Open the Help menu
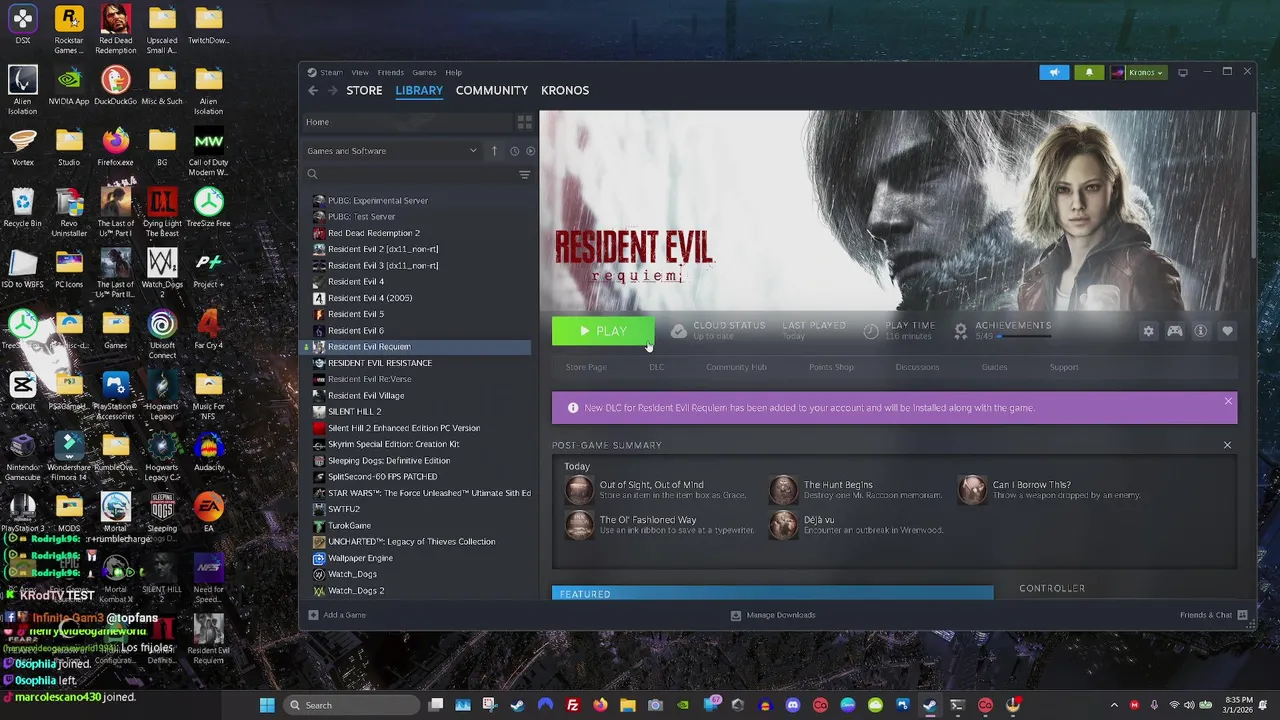The height and width of the screenshot is (720, 1280). point(454,72)
